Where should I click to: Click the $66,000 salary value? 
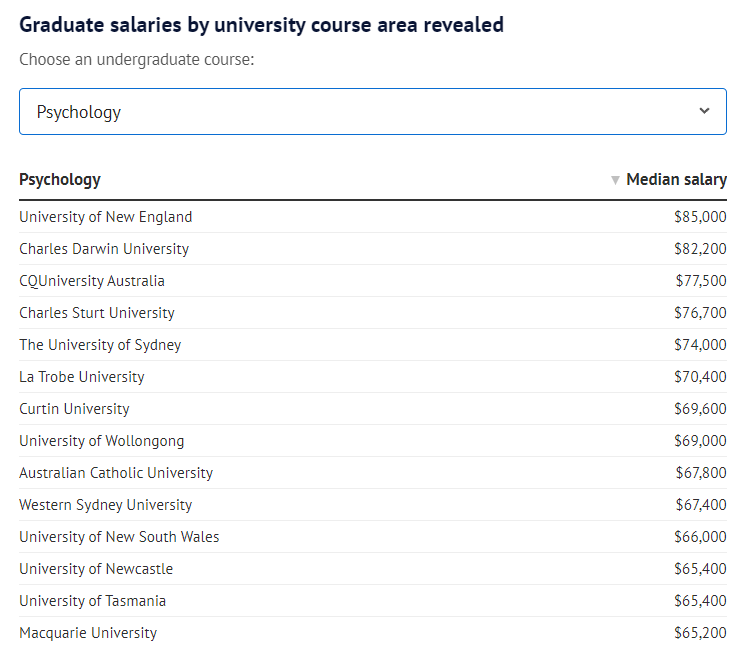click(700, 537)
